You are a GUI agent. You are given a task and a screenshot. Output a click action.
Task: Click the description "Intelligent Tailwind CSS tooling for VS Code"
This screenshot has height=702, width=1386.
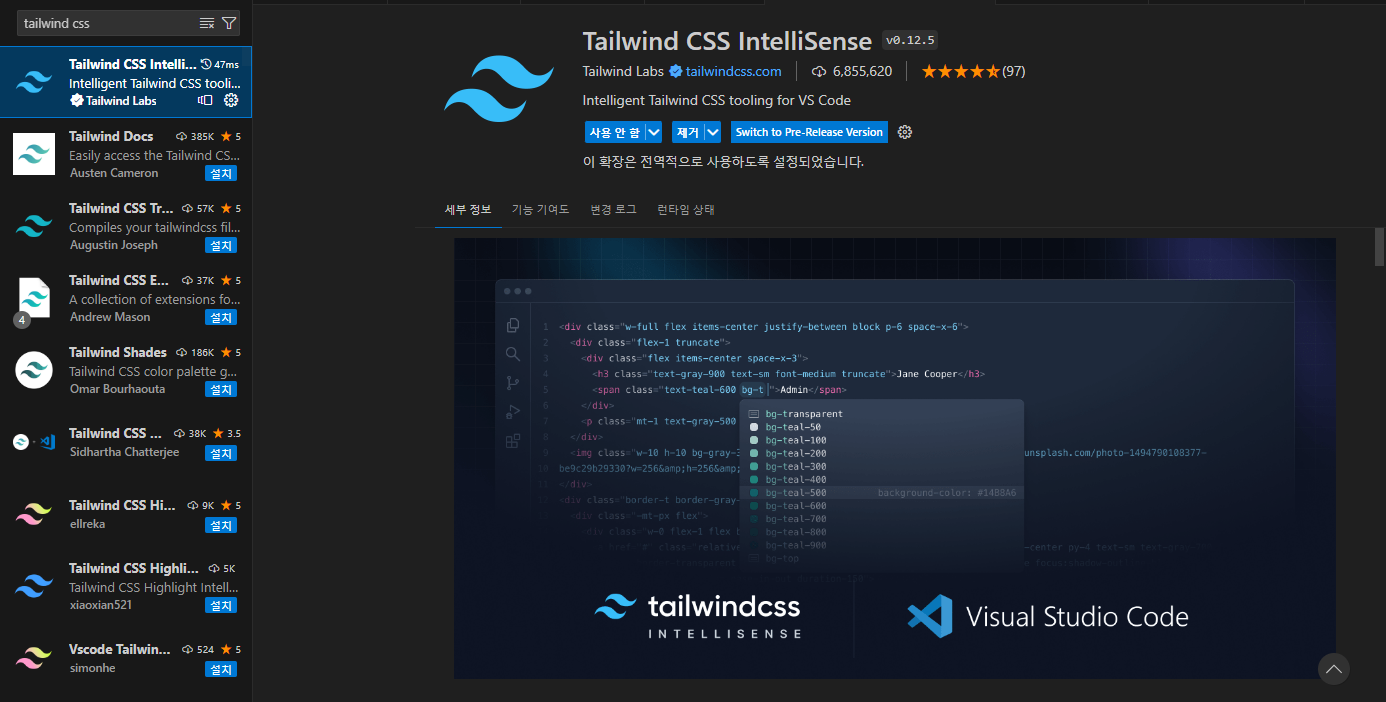[716, 100]
